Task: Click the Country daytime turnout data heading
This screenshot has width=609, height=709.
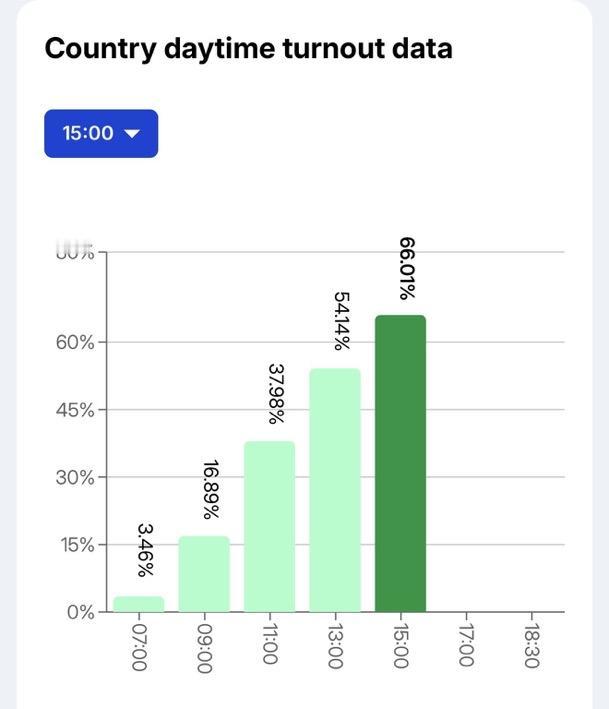Action: click(x=248, y=48)
